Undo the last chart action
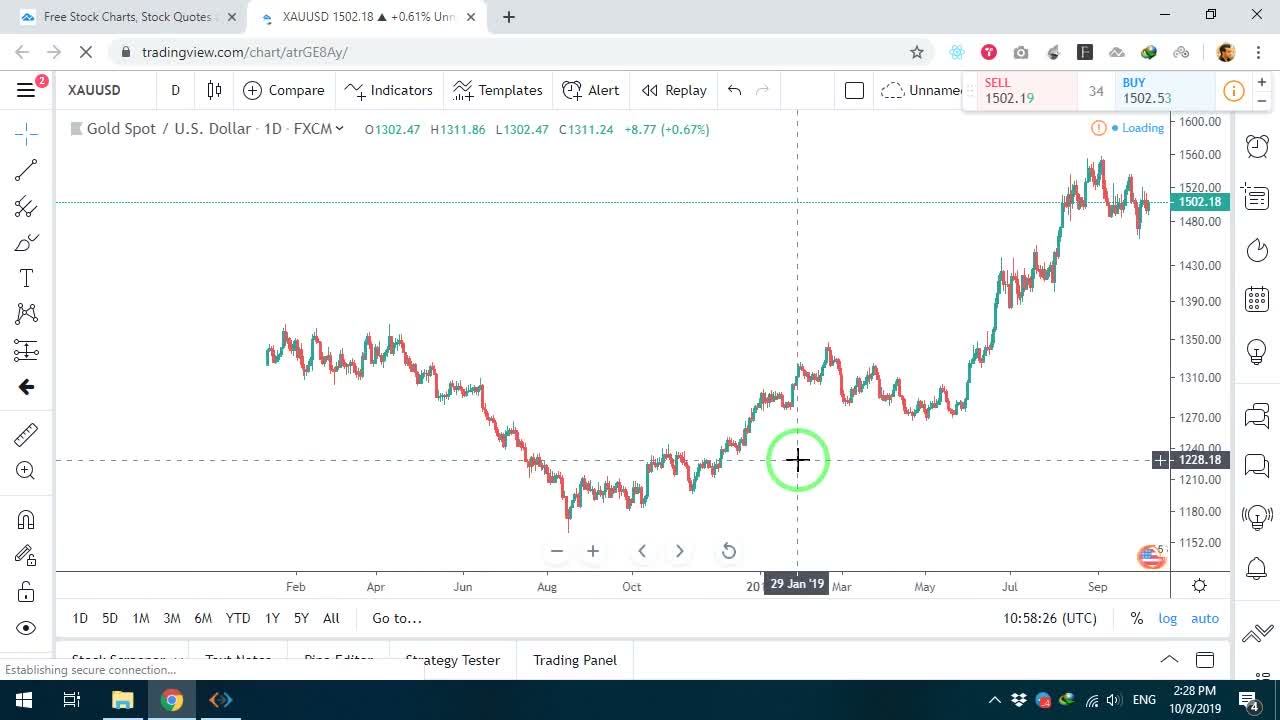Image resolution: width=1280 pixels, height=720 pixels. click(735, 90)
